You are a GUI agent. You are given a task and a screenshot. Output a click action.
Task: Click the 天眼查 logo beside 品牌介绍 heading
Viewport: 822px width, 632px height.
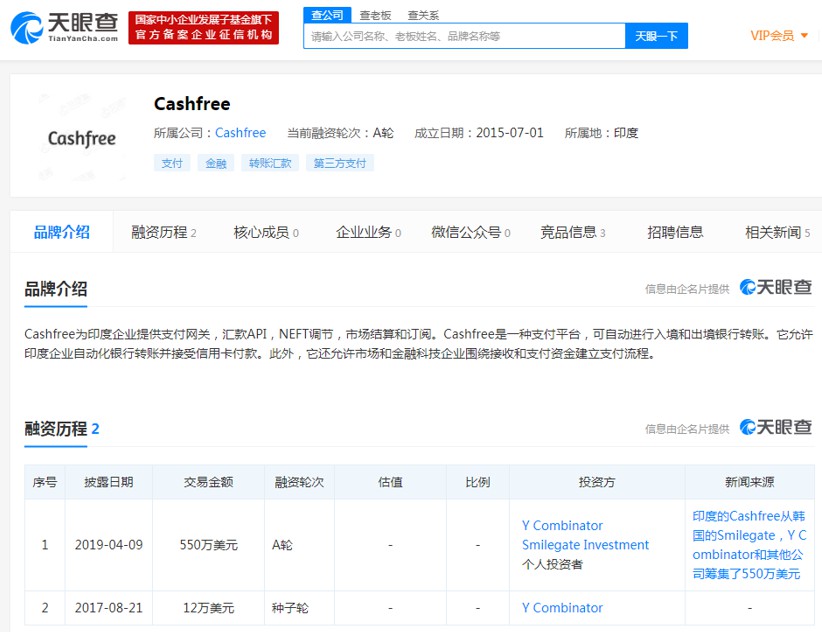click(x=775, y=287)
